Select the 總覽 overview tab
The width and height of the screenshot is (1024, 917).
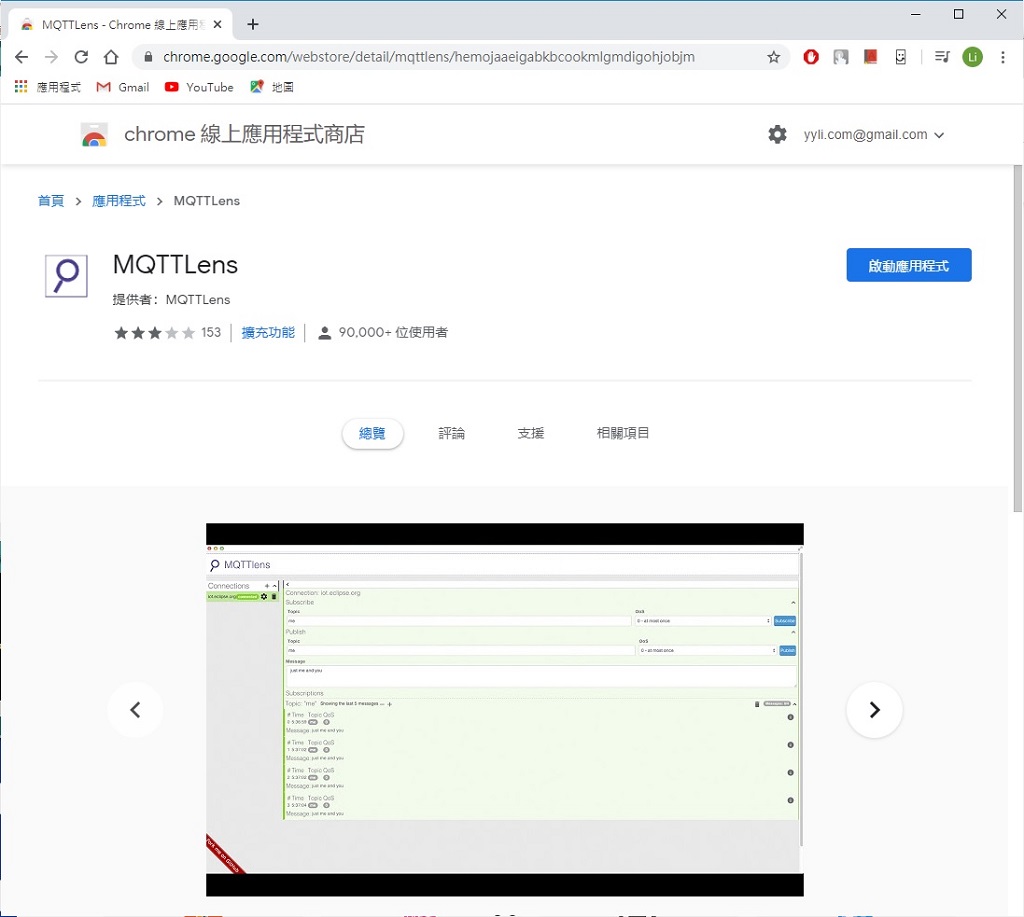372,434
